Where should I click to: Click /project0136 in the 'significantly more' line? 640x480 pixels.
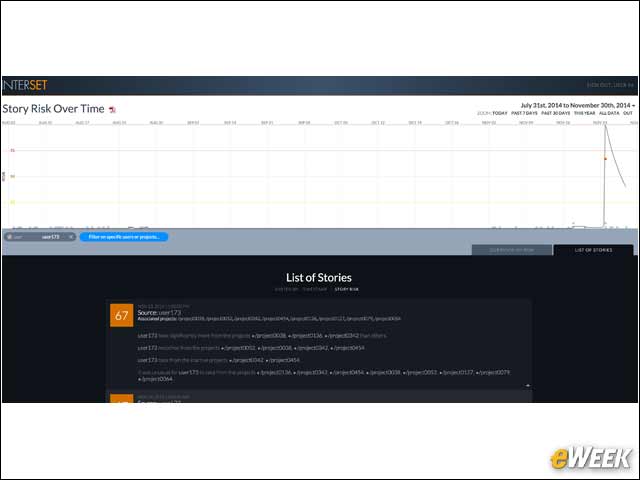pos(306,336)
